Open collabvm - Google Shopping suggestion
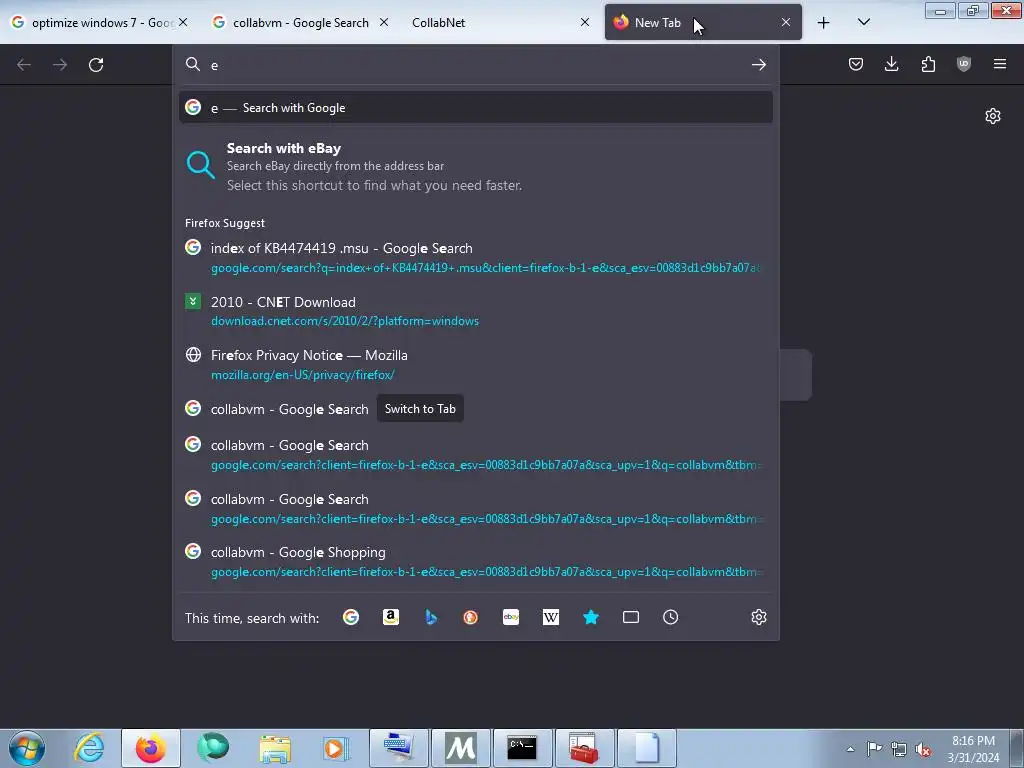Viewport: 1024px width, 768px height. point(475,562)
